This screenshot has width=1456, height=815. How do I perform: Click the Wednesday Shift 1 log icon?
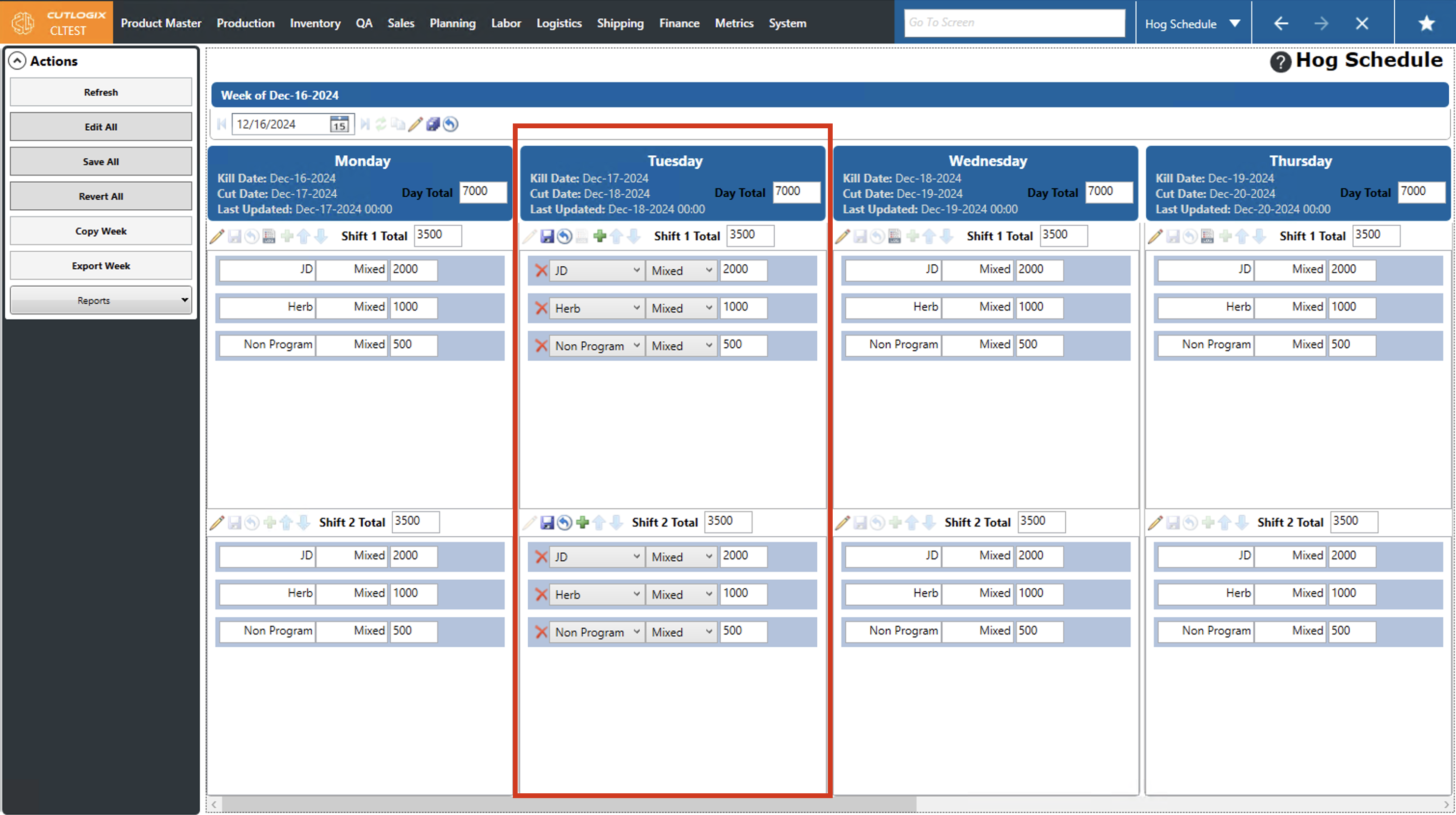click(894, 236)
